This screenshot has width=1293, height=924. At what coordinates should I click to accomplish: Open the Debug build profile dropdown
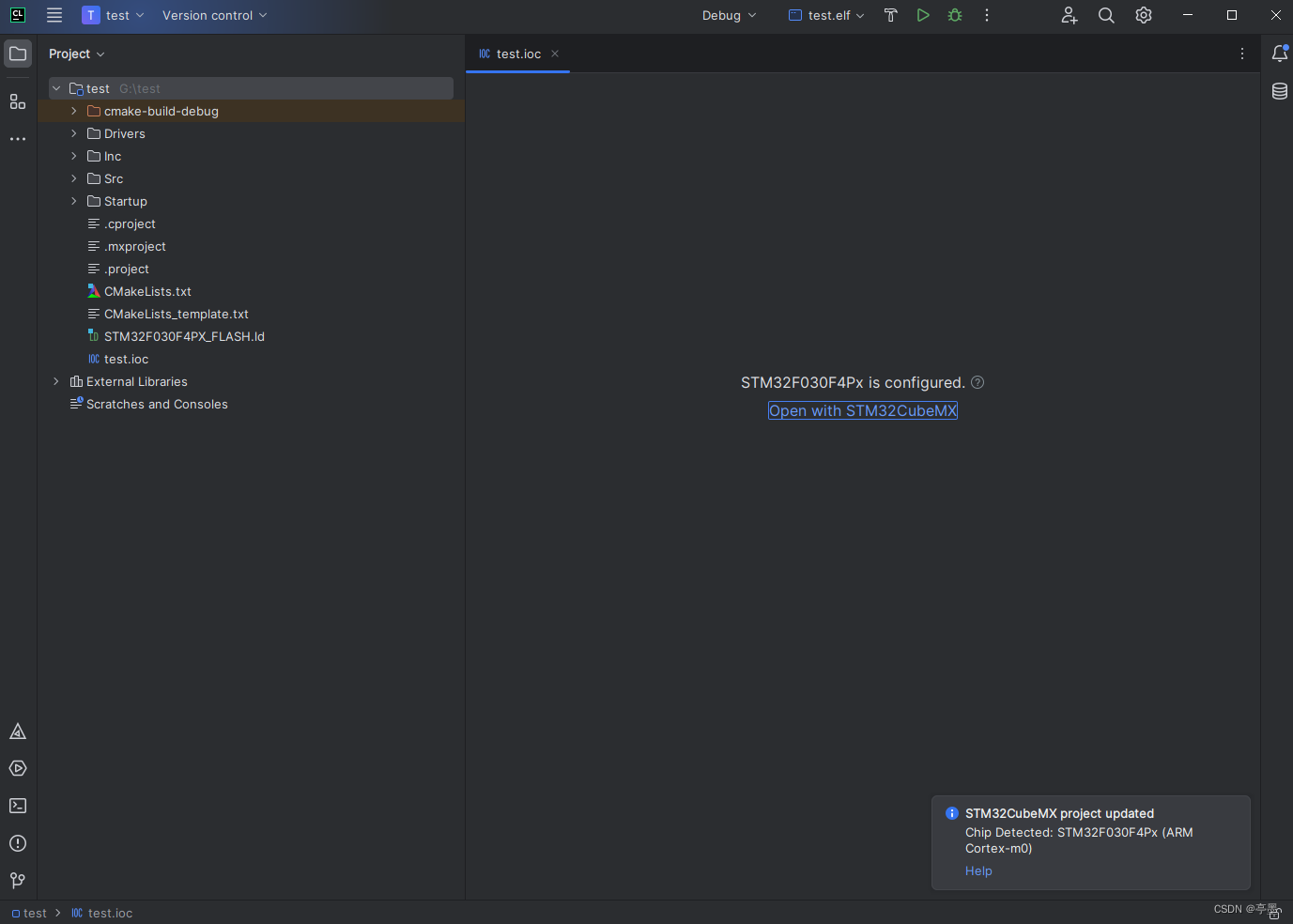point(729,15)
